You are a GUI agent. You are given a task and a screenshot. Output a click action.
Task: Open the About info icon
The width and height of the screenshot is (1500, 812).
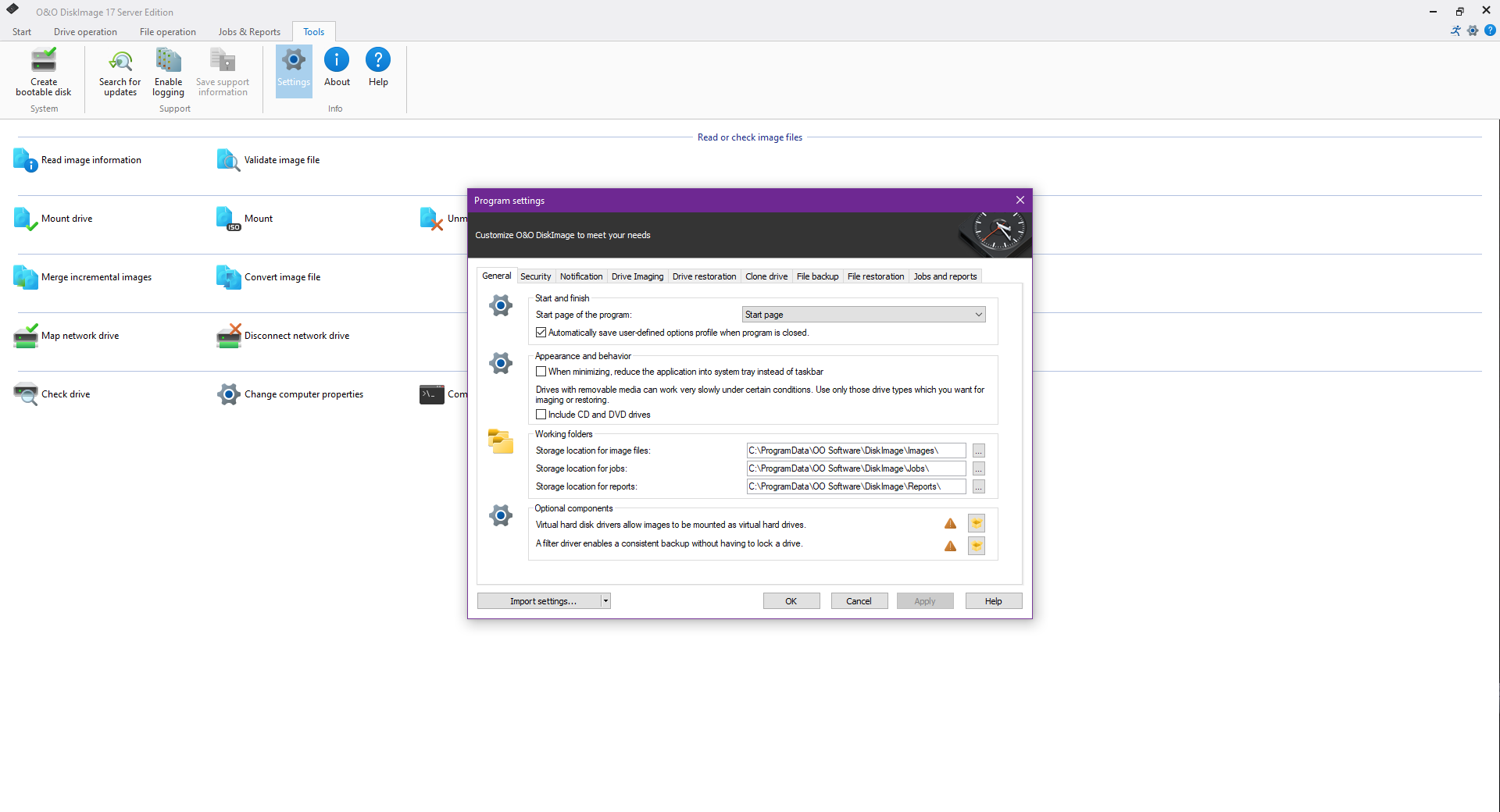[337, 60]
